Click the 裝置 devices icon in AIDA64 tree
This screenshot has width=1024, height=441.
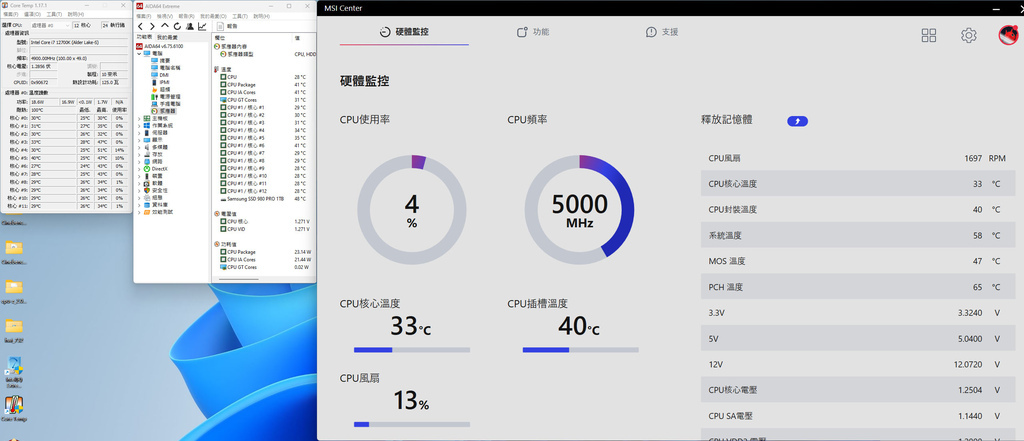(x=147, y=176)
